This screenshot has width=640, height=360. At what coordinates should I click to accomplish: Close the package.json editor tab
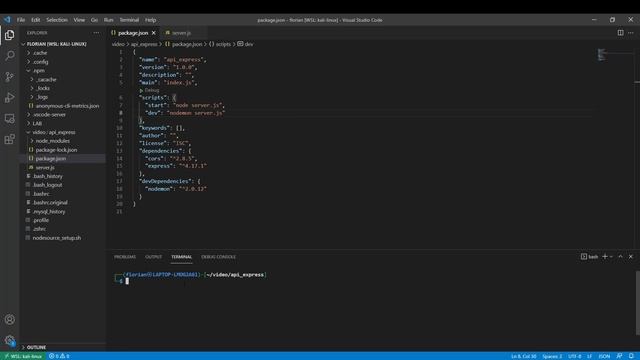pos(153,33)
